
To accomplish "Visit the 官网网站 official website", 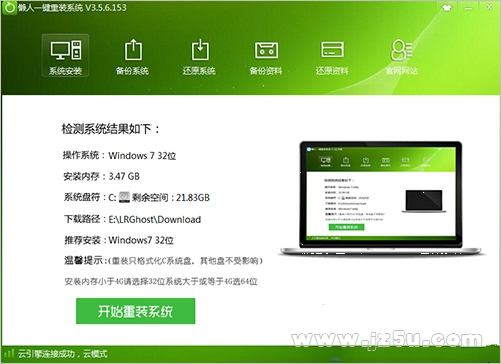I will (x=401, y=56).
